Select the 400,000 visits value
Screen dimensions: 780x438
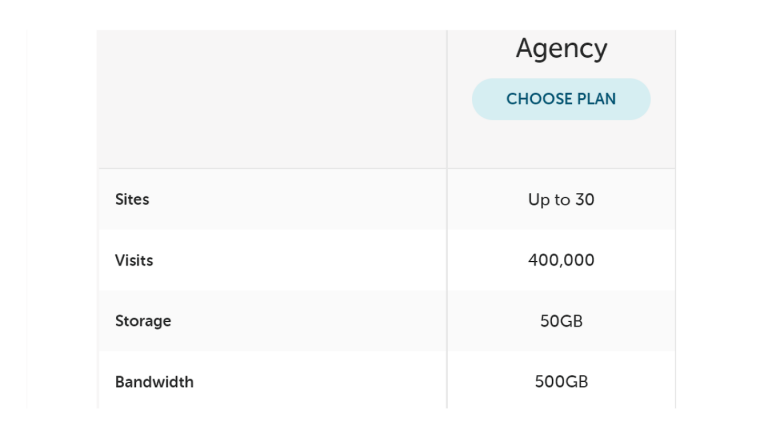561,260
